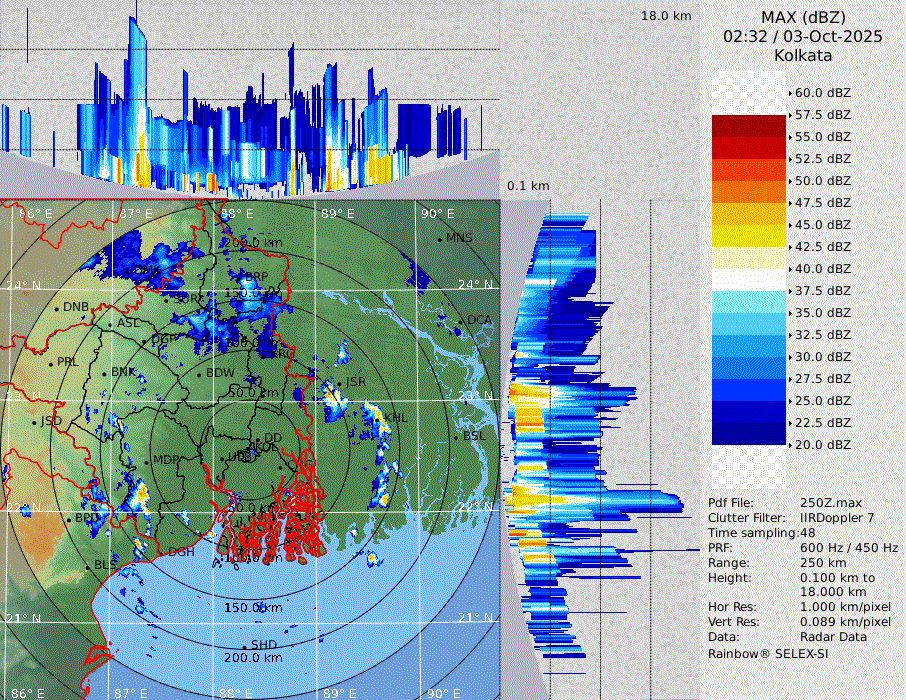Select the SHD station marker offshore
906x700 pixels.
pyautogui.click(x=244, y=646)
